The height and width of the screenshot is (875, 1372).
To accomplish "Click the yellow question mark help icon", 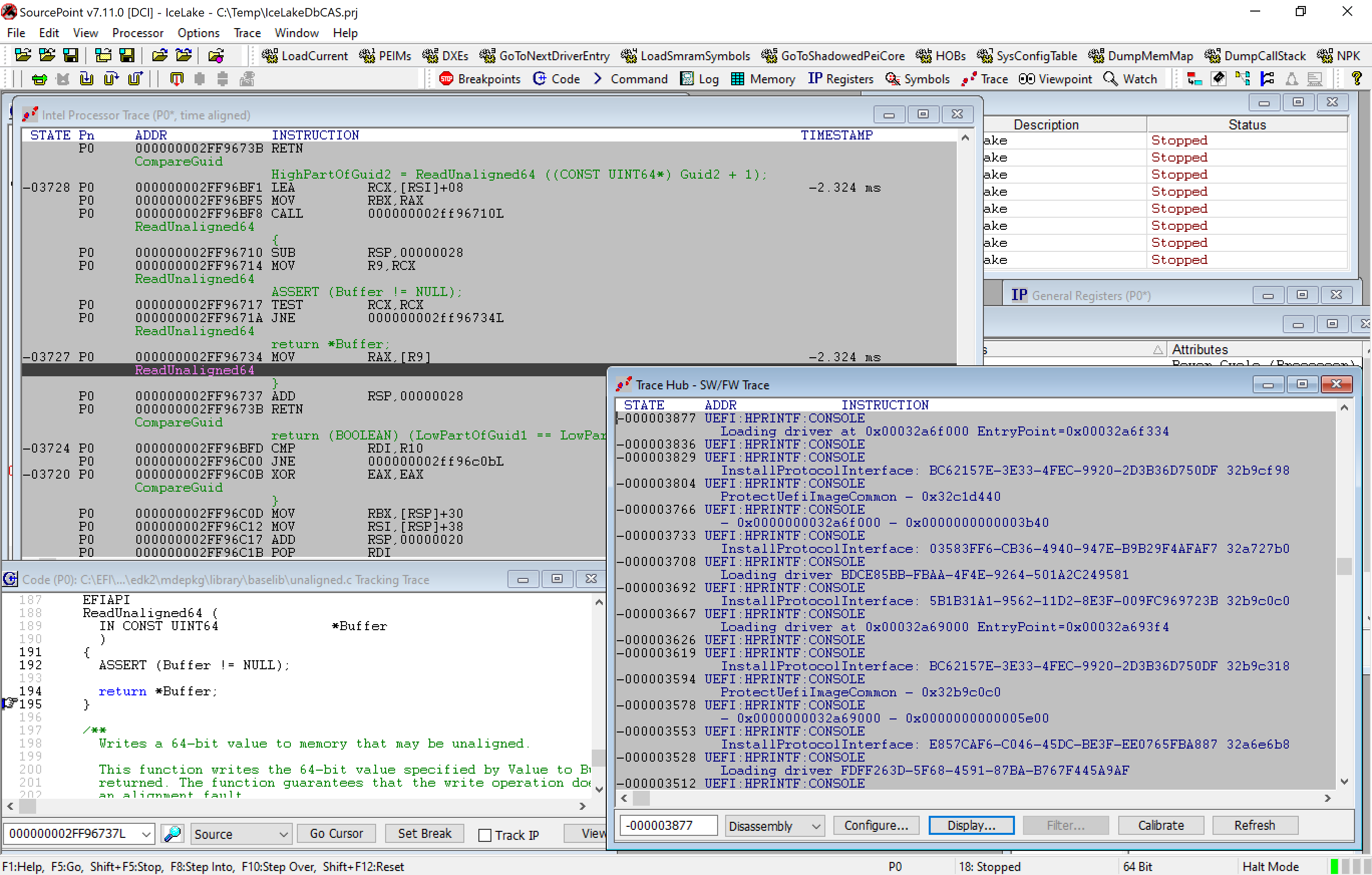I will click(x=1356, y=79).
